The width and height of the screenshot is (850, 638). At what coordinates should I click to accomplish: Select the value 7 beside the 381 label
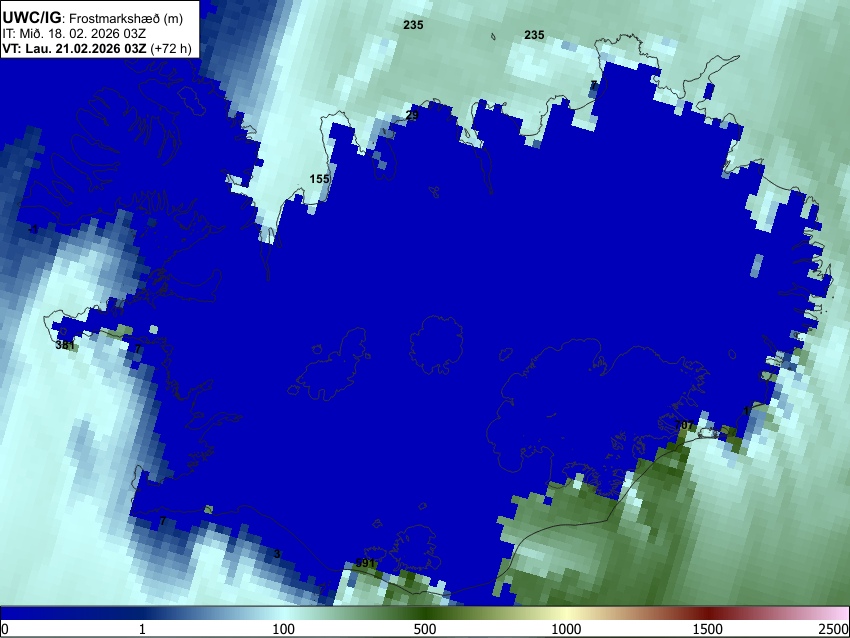(138, 349)
